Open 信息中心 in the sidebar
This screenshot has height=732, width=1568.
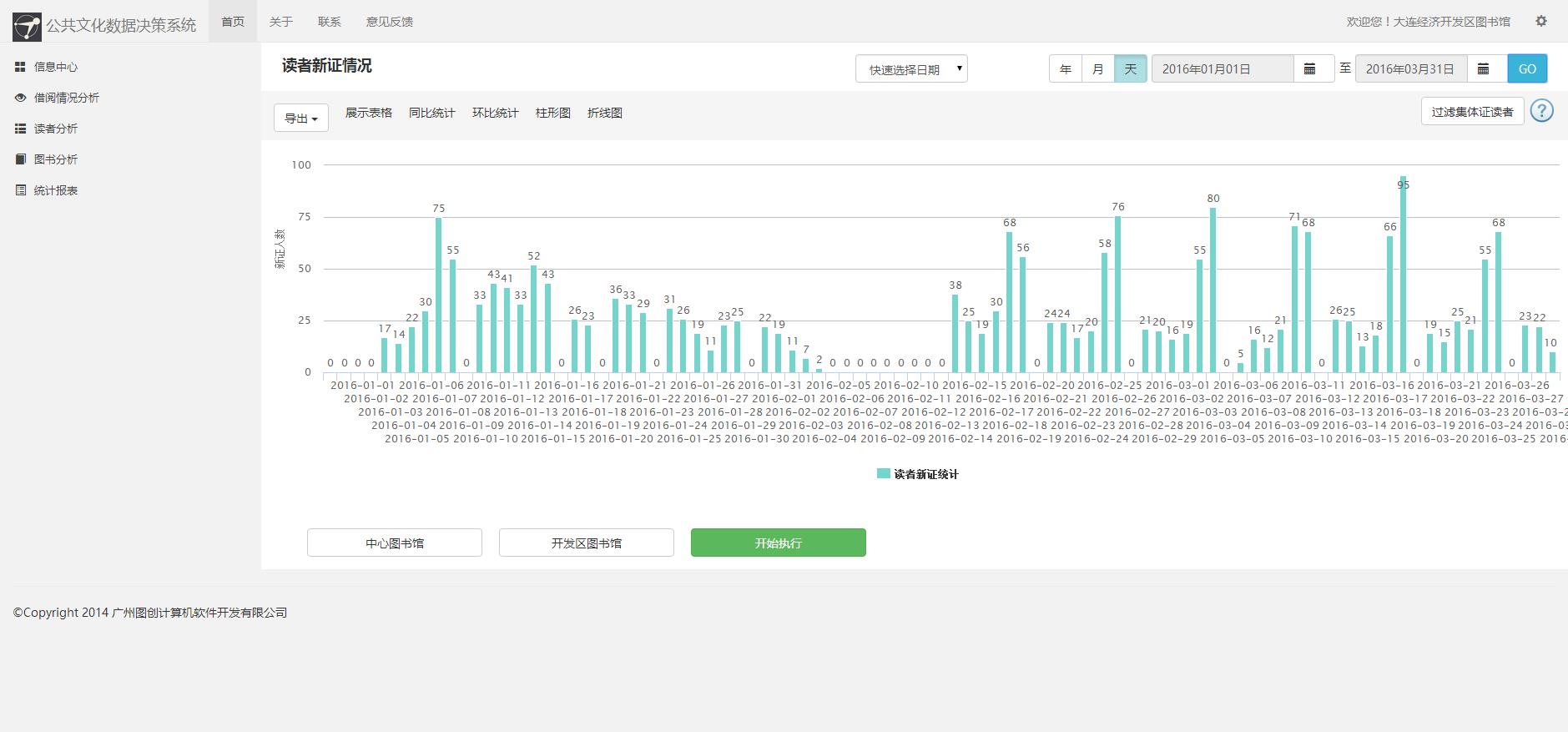56,67
